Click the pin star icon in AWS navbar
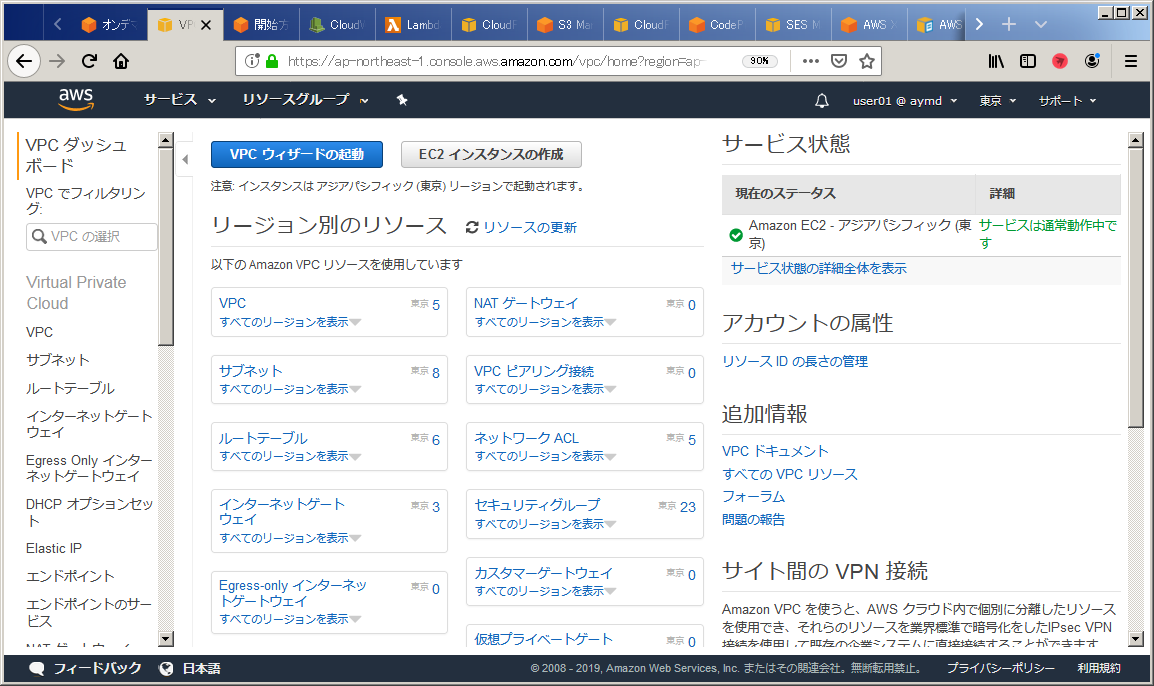This screenshot has height=686, width=1154. pyautogui.click(x=402, y=99)
